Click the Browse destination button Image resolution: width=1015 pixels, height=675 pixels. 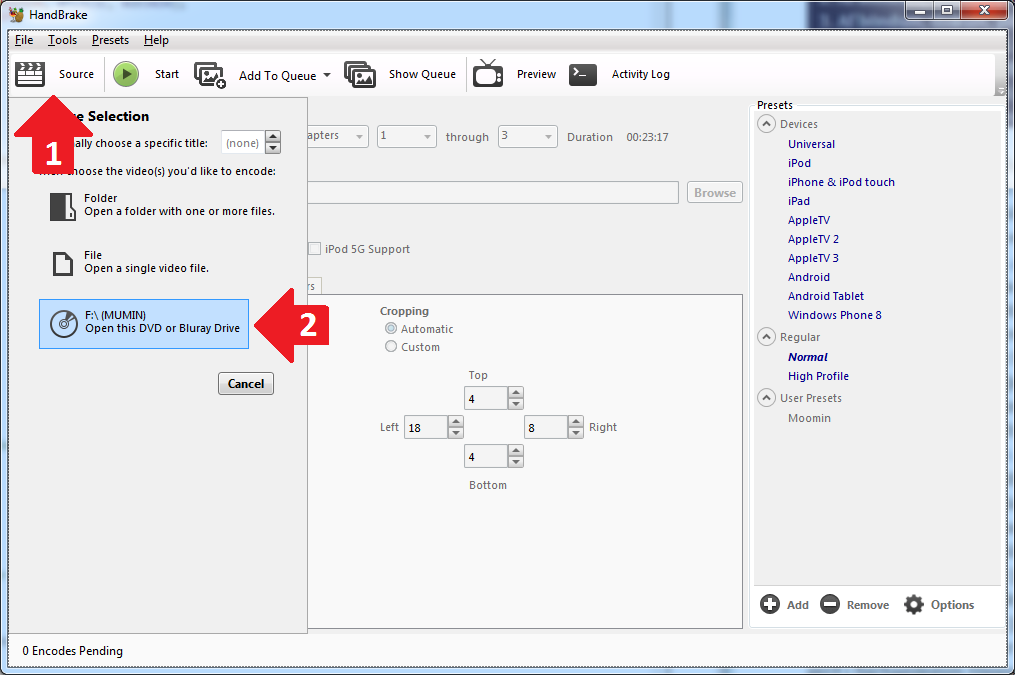[715, 192]
